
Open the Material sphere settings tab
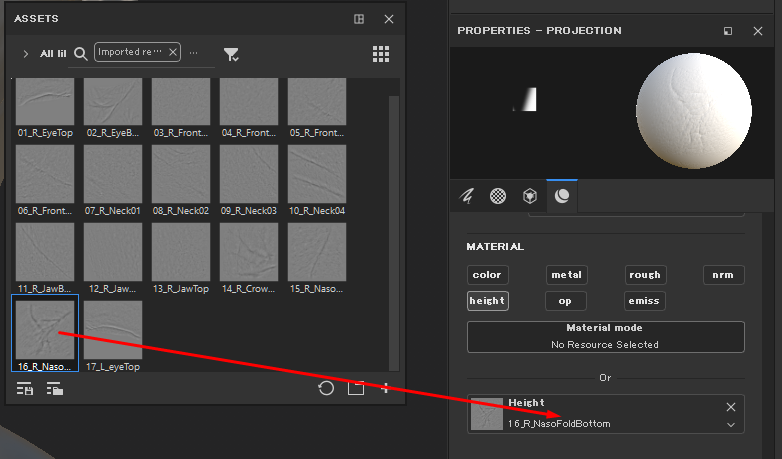pos(562,196)
